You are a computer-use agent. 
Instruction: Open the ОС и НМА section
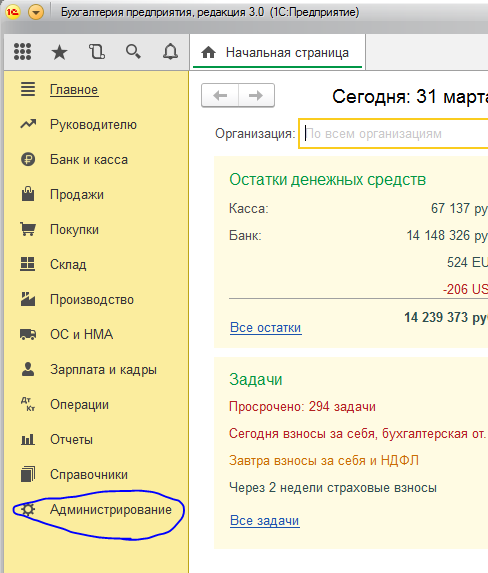point(82,334)
